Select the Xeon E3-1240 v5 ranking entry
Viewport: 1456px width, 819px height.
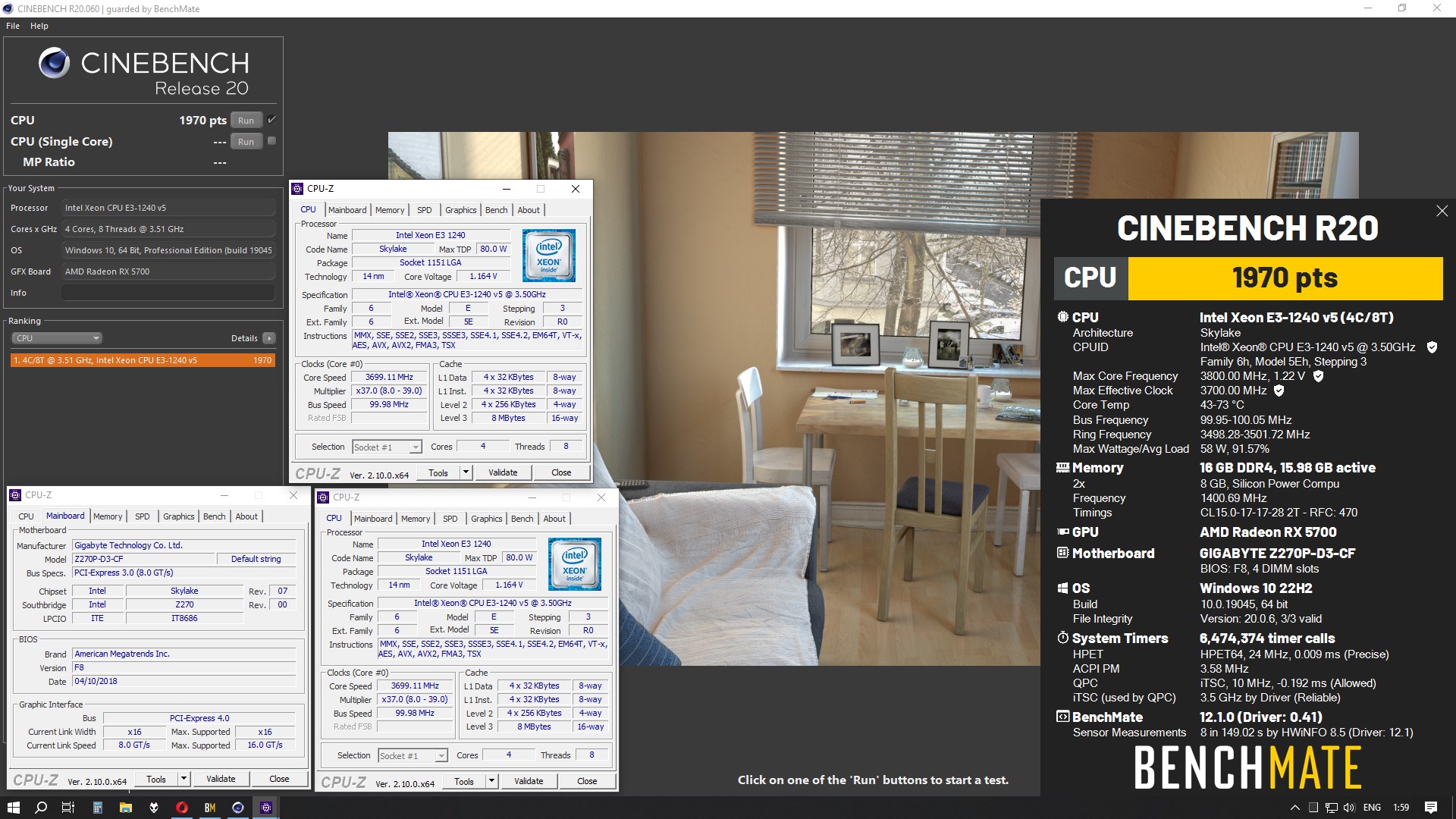coord(143,360)
